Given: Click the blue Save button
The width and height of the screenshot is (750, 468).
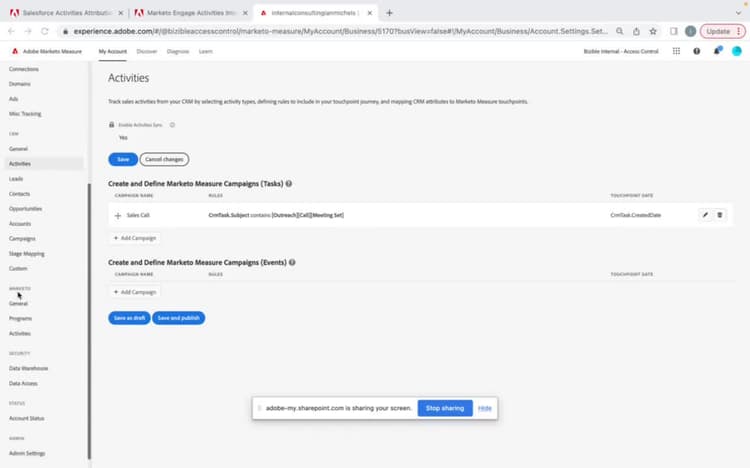Looking at the screenshot, I should [x=123, y=159].
